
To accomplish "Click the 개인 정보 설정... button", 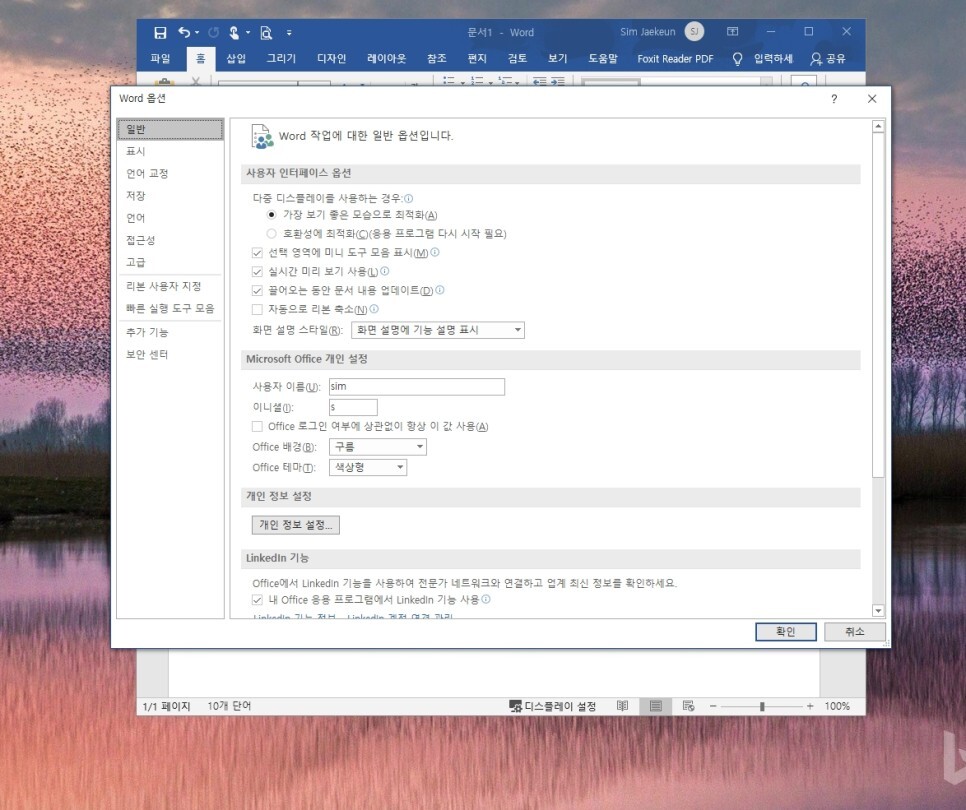I will (x=296, y=525).
